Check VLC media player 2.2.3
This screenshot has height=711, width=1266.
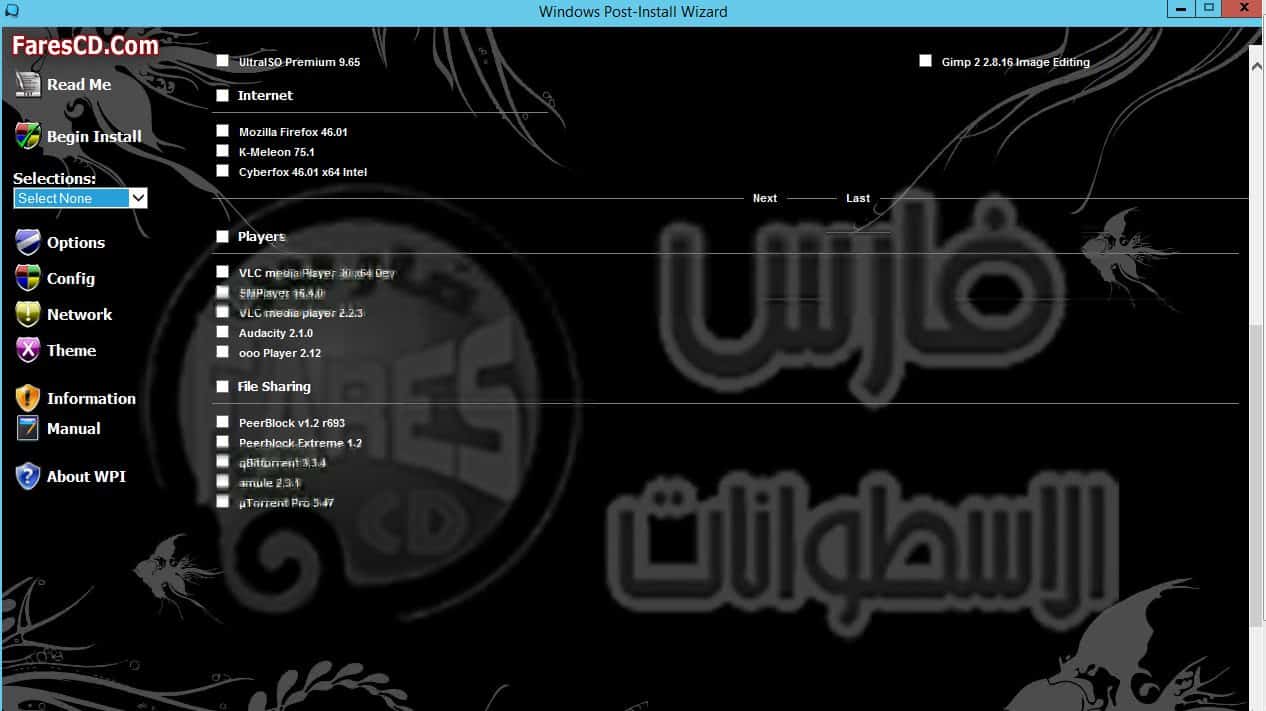(222, 312)
